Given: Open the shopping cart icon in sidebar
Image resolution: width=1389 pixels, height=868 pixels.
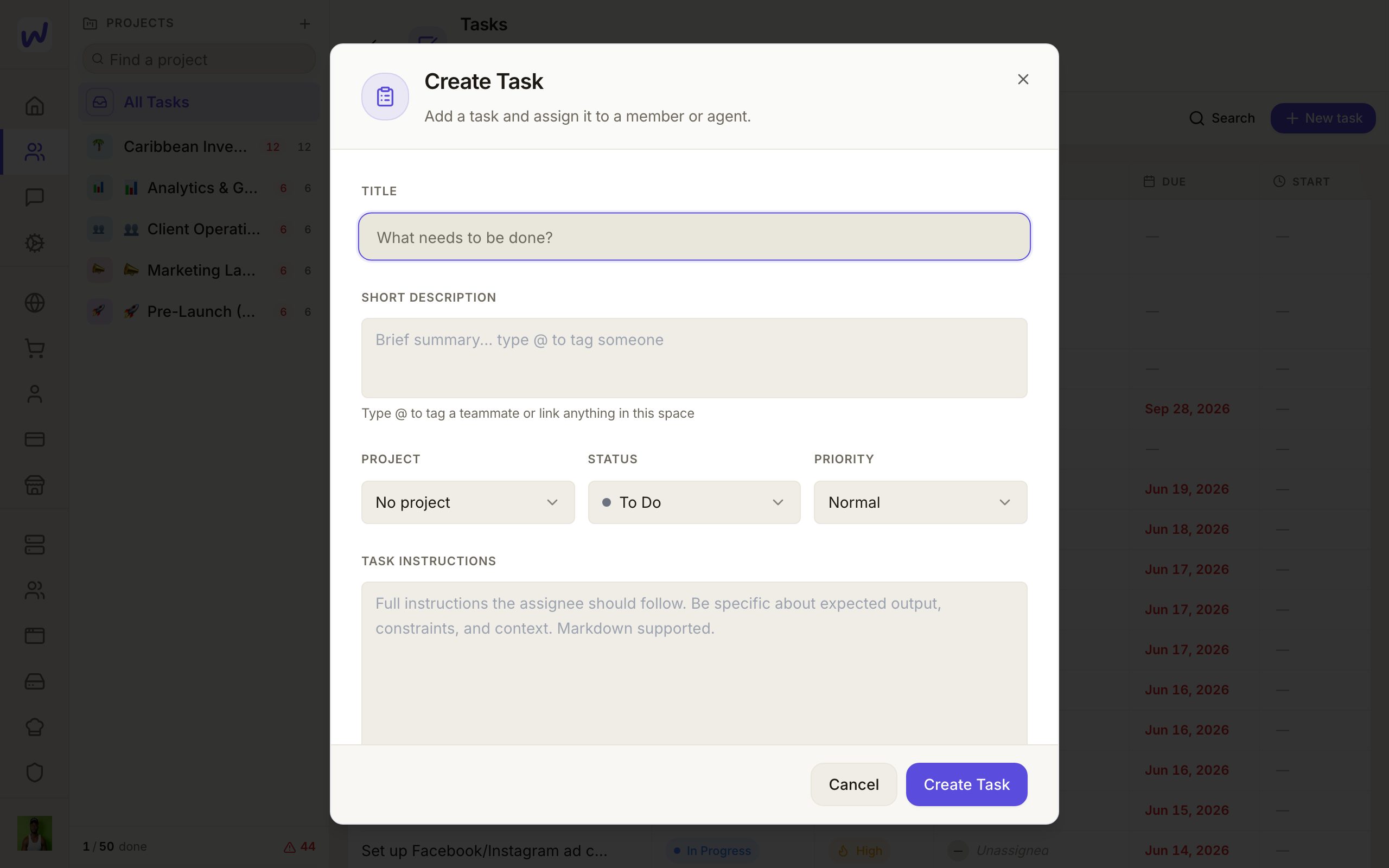Looking at the screenshot, I should [34, 348].
